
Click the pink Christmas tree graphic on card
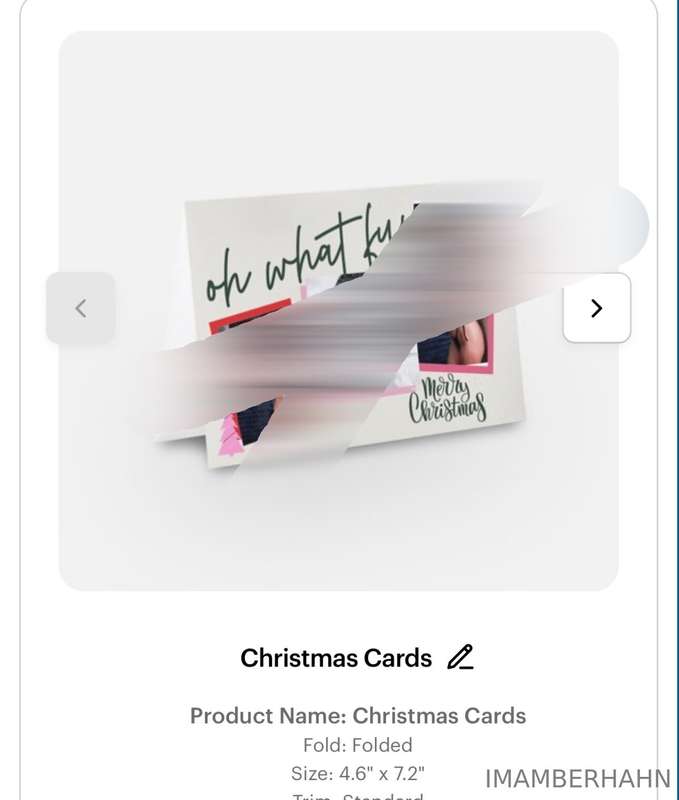point(229,435)
